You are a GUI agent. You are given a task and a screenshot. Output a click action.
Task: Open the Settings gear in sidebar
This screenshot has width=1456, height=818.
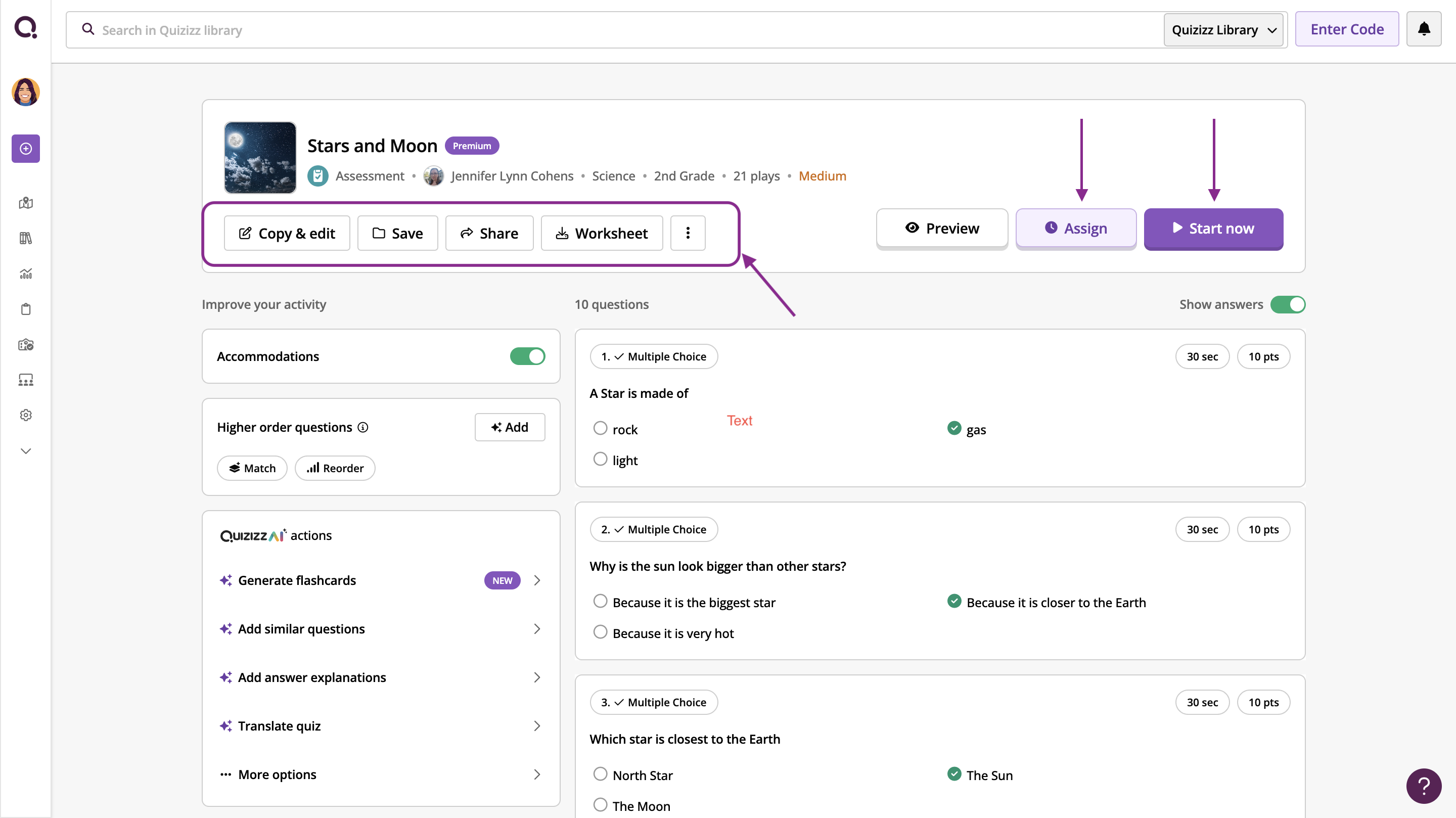pos(25,415)
